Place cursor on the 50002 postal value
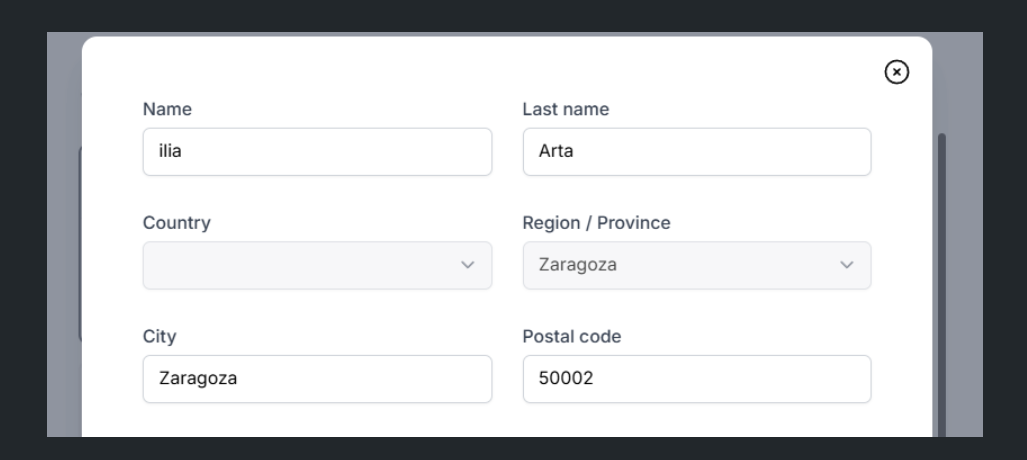This screenshot has height=460, width=1027. tap(566, 378)
